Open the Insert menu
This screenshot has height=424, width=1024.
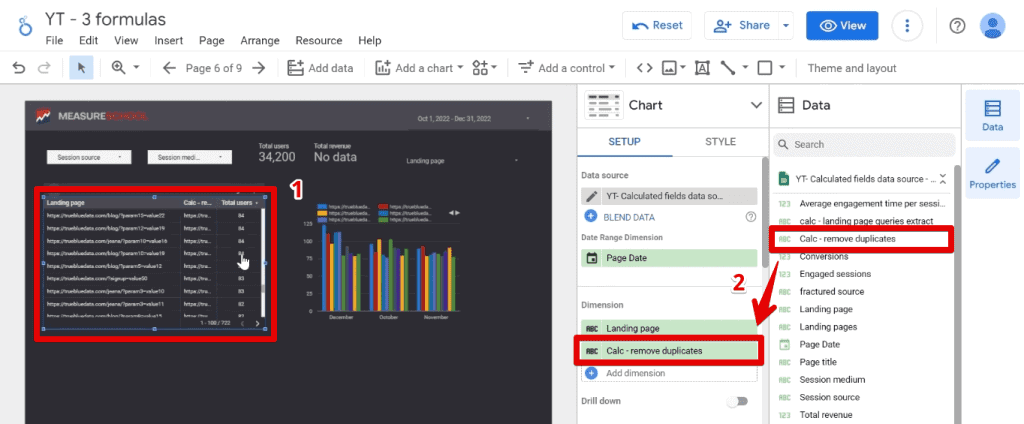(168, 41)
